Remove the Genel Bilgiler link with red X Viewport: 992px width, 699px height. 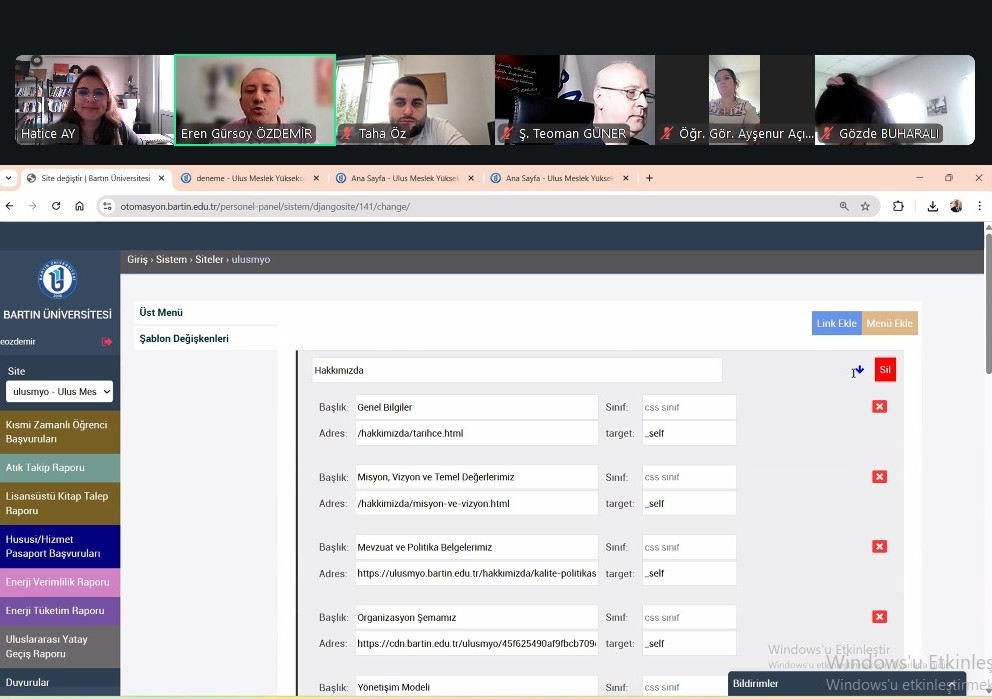click(879, 407)
